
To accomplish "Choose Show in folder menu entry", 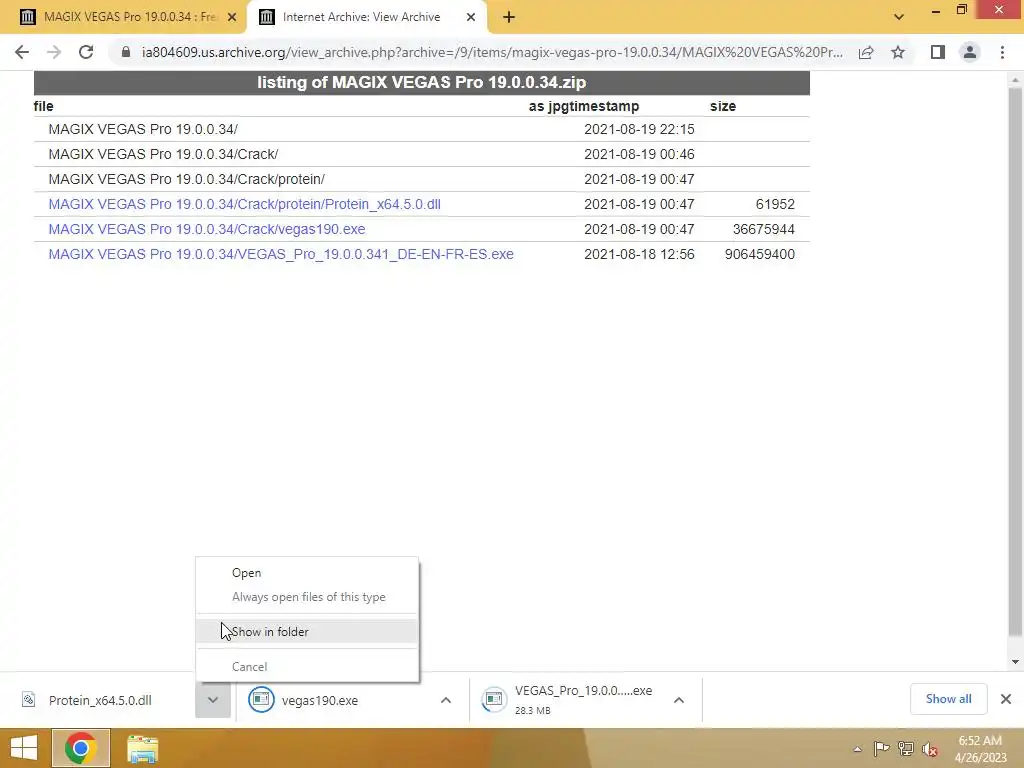I will click(x=307, y=632).
